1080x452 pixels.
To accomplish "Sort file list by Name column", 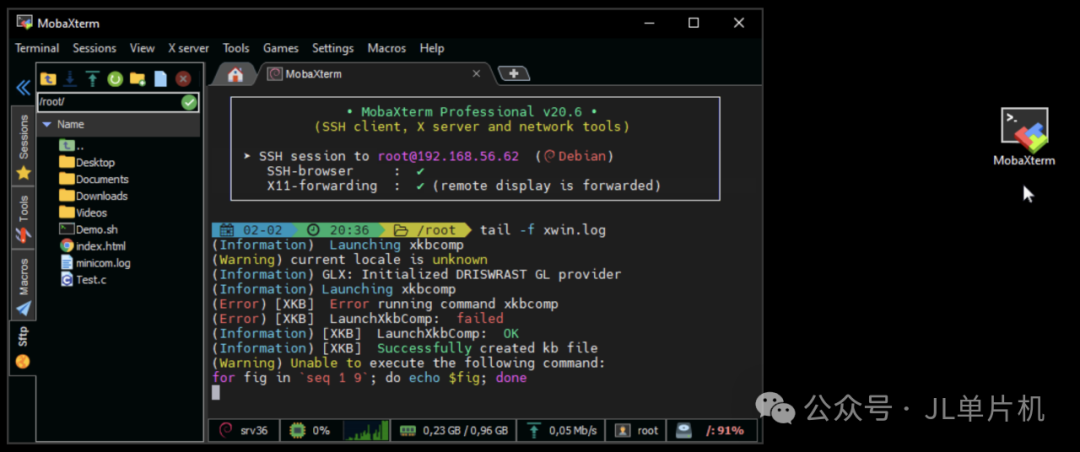I will tap(70, 125).
